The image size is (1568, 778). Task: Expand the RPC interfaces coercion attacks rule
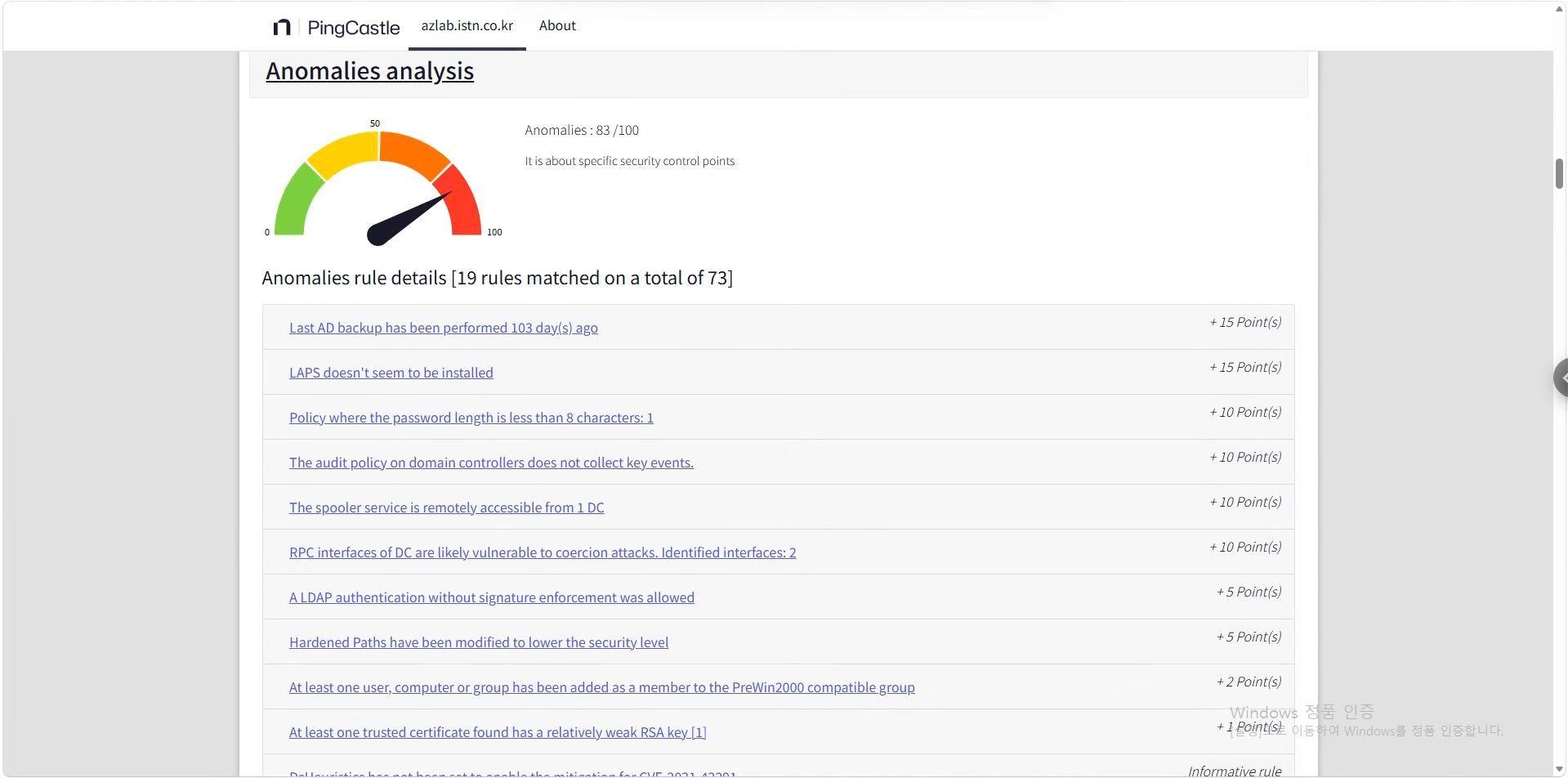pos(543,552)
